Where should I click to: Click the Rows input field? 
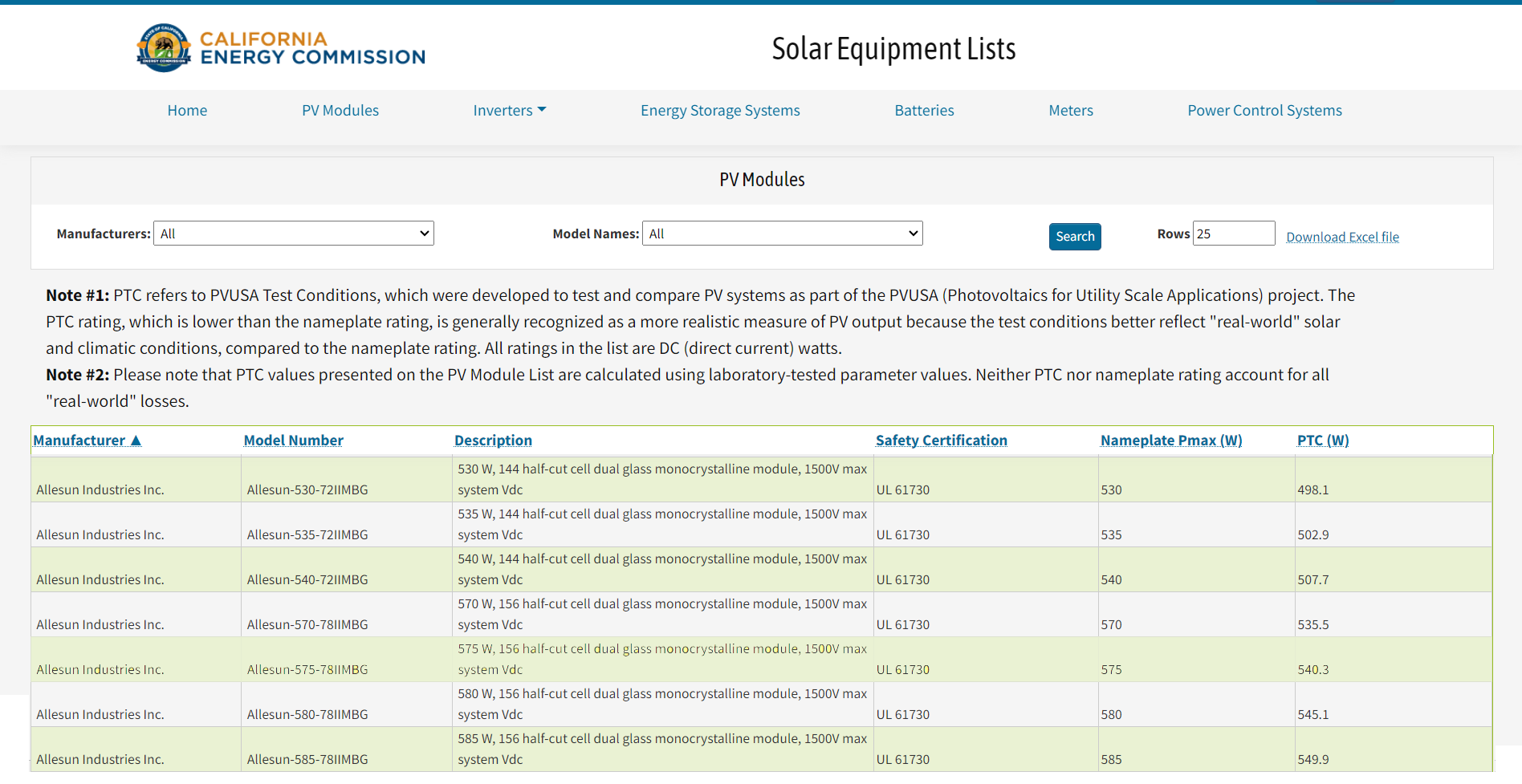1234,234
